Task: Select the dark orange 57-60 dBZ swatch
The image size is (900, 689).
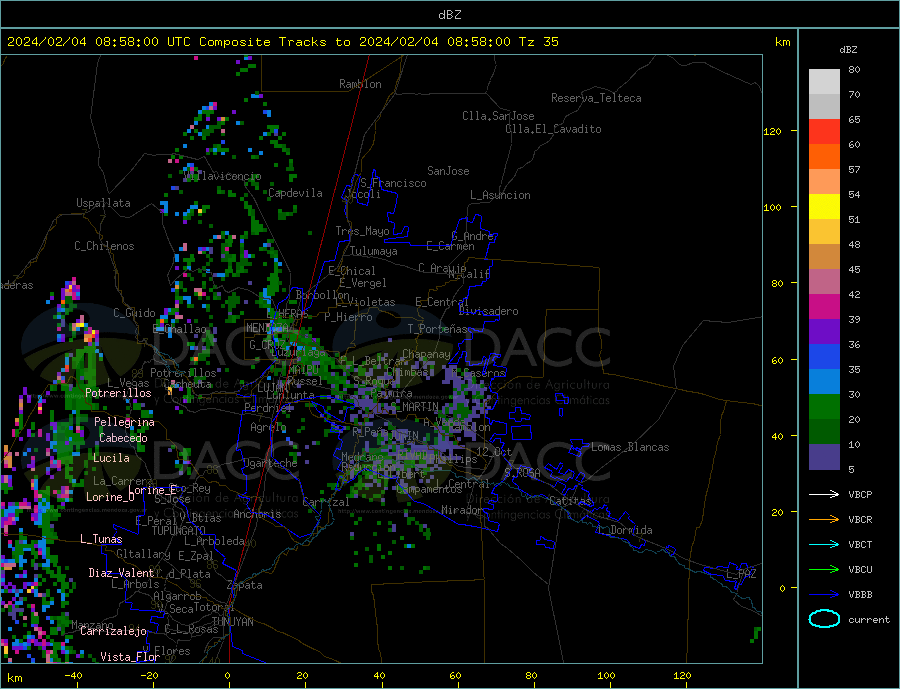Action: pos(824,157)
